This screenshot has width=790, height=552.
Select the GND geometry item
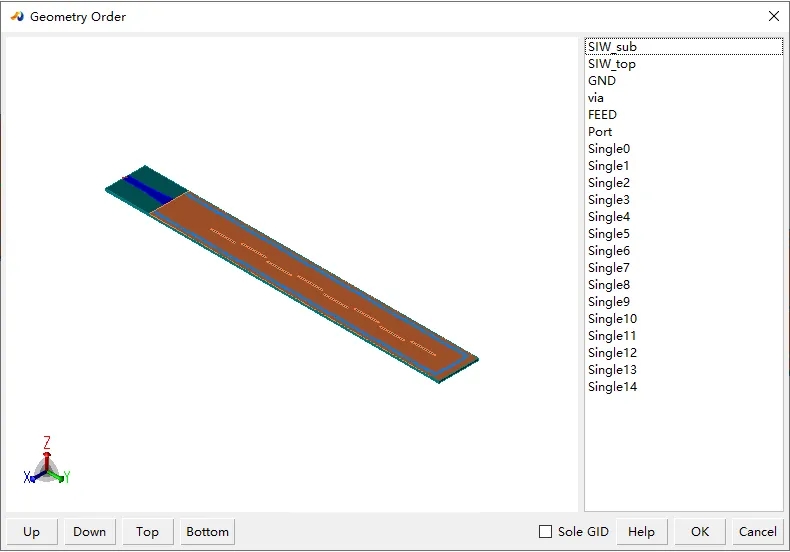coord(684,81)
